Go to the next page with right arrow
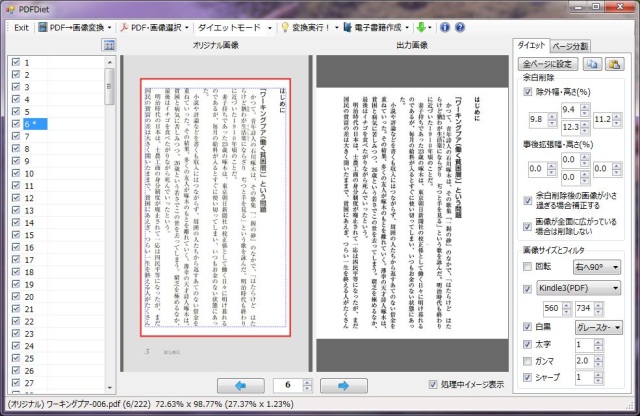Screen dimensions: 640x416 tap(341, 385)
